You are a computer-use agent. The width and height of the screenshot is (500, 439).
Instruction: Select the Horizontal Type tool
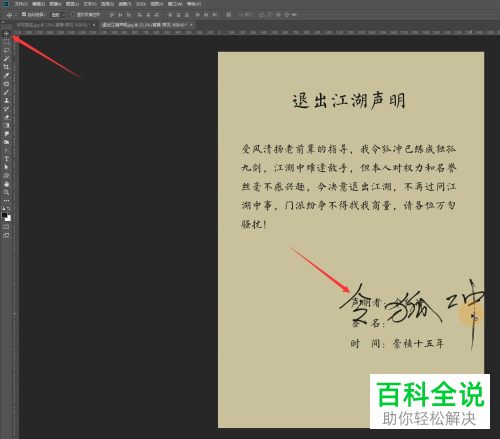click(x=6, y=159)
